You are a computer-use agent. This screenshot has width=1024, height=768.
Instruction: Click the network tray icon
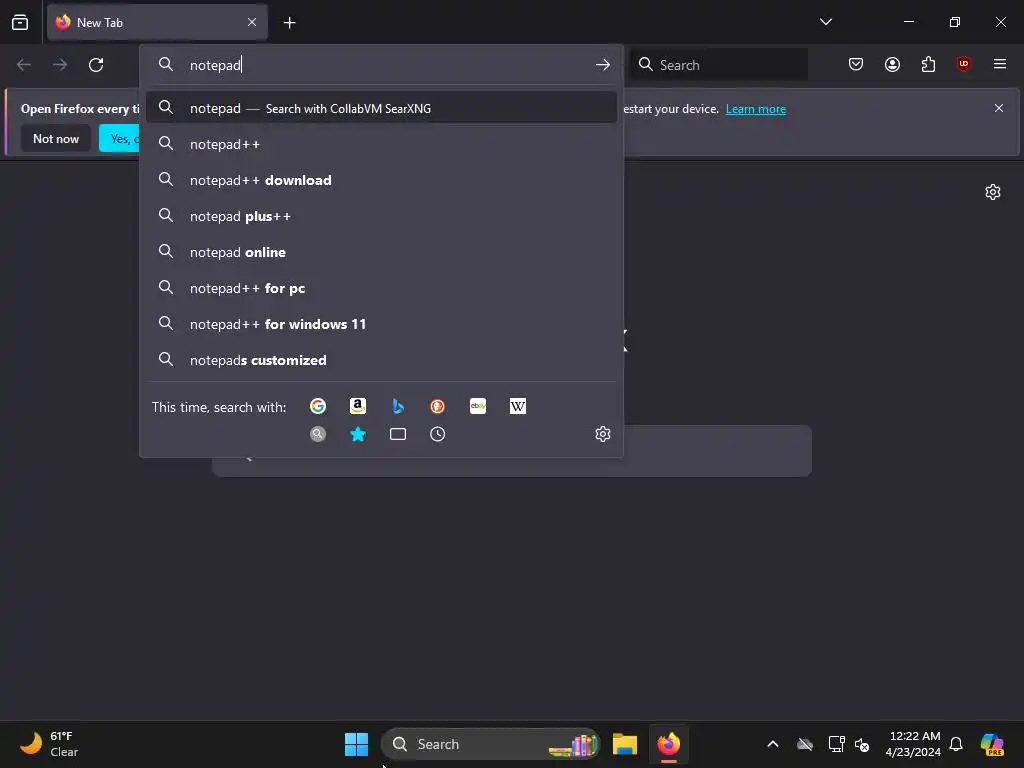point(836,744)
